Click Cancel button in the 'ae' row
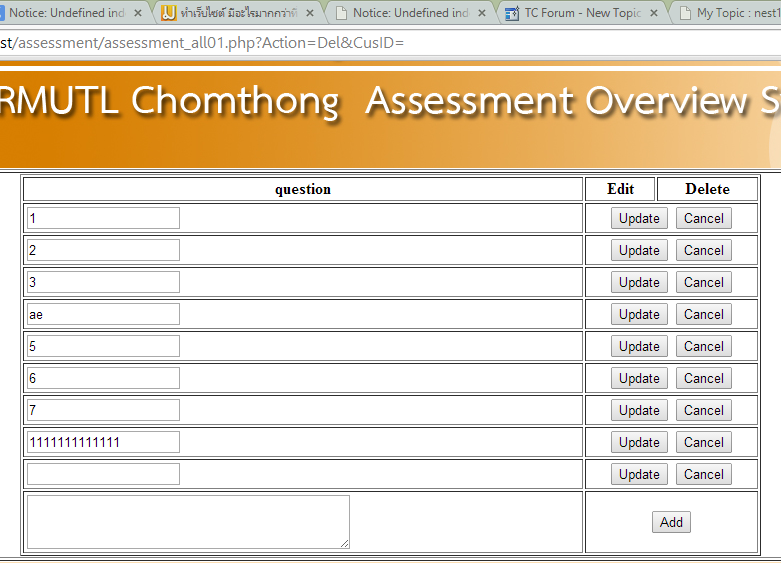This screenshot has width=781, height=563. point(703,314)
